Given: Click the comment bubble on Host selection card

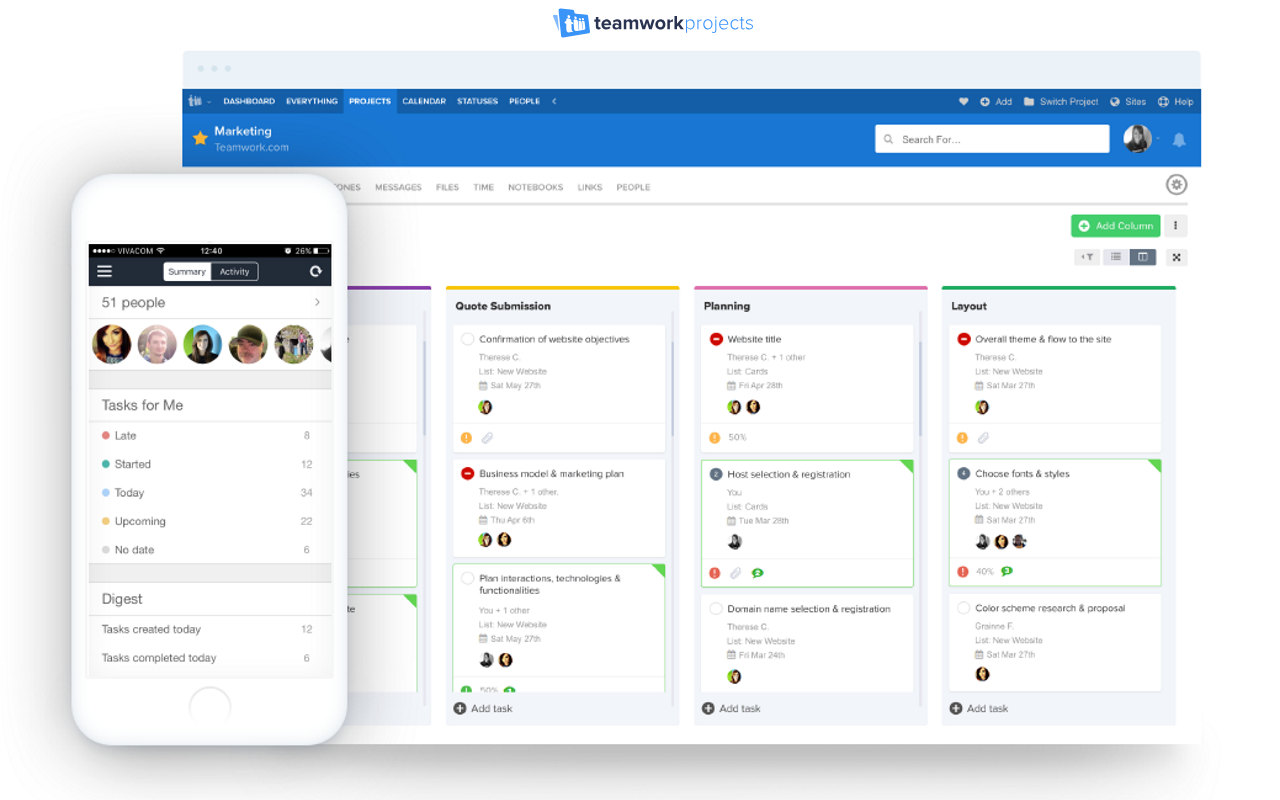Looking at the screenshot, I should (758, 573).
